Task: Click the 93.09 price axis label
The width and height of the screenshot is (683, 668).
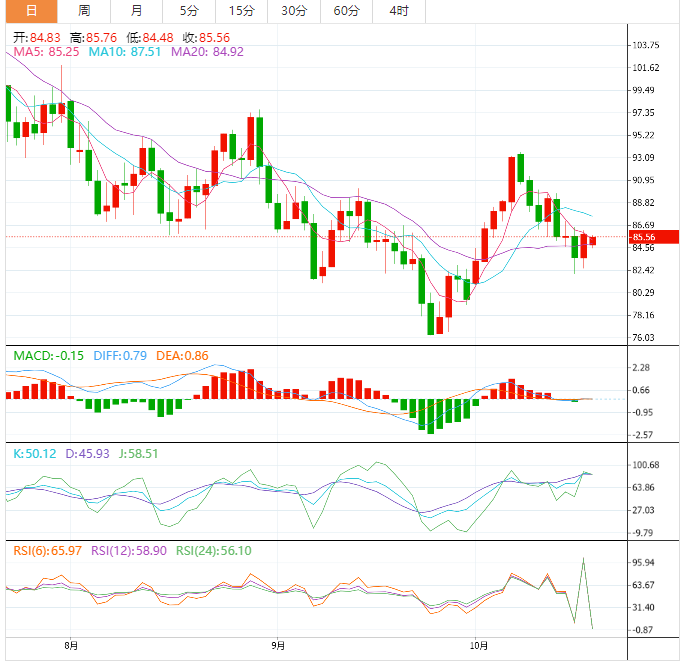Action: coord(643,158)
